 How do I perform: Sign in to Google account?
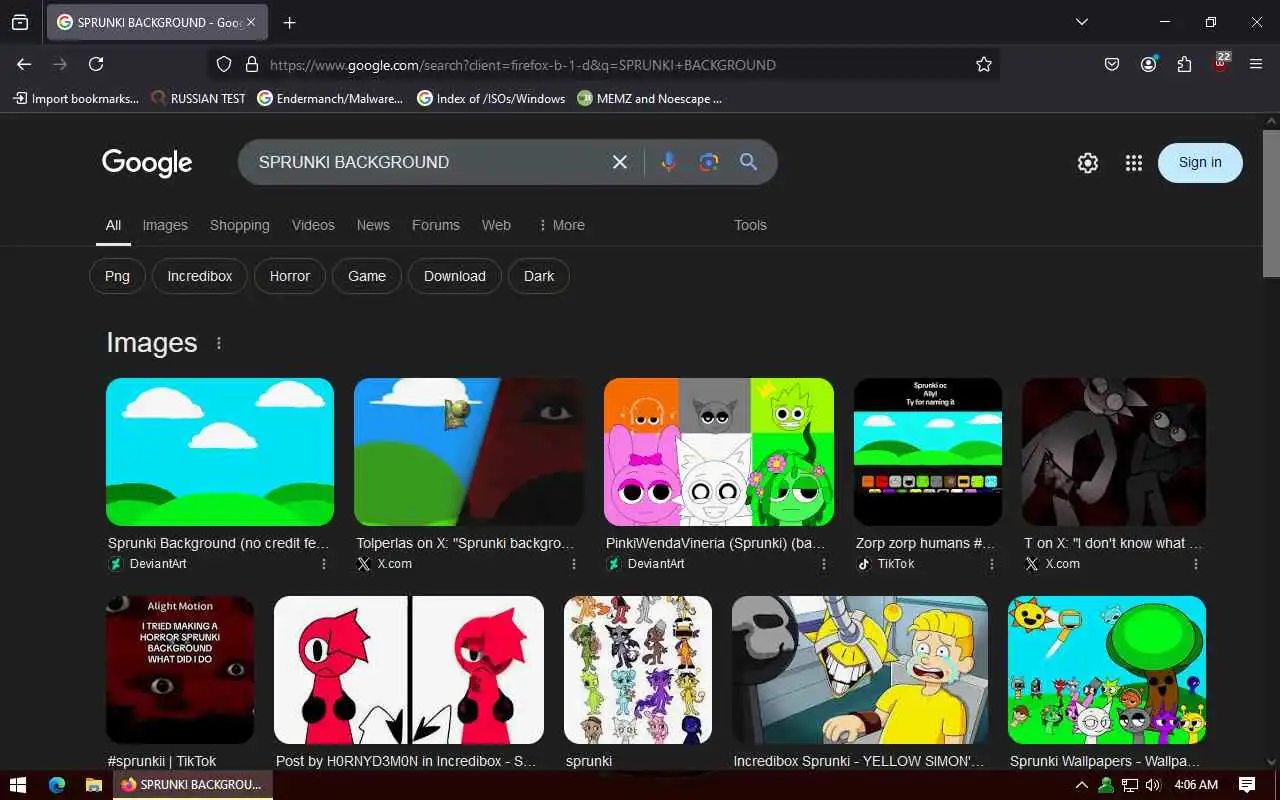tap(1200, 163)
